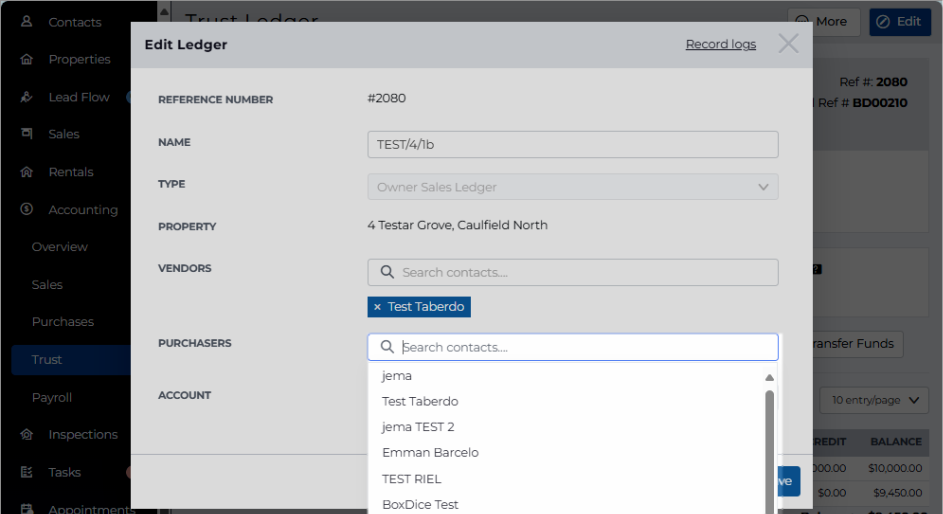Select BoxDice Test contact
Screen dimensions: 943x514
(420, 504)
